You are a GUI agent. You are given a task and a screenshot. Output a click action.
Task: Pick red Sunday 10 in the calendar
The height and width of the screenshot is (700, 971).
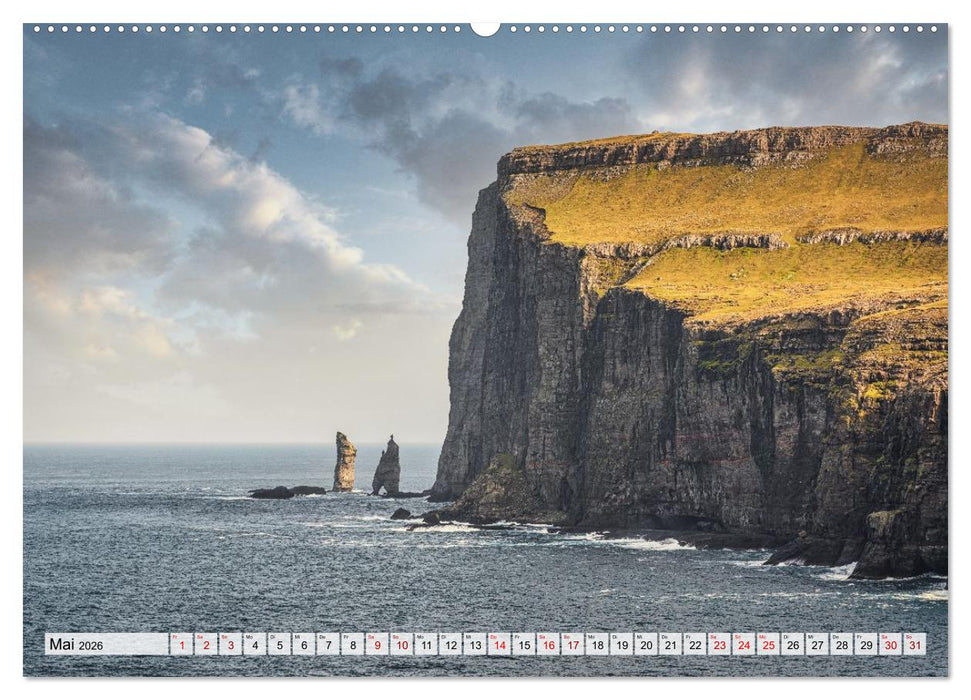coord(401,645)
